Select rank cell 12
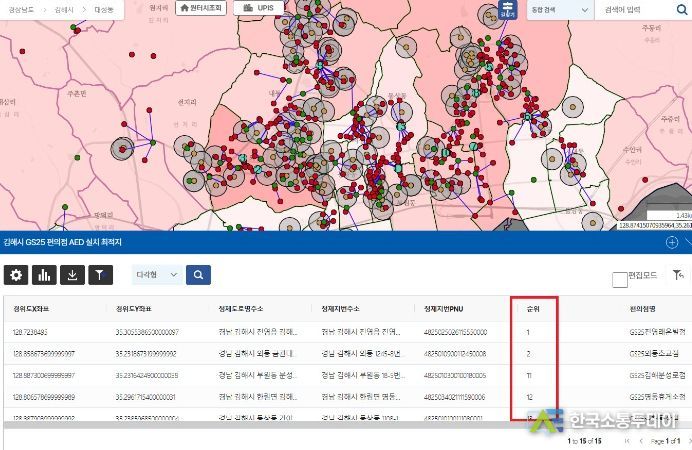The height and width of the screenshot is (450, 692). [529, 397]
